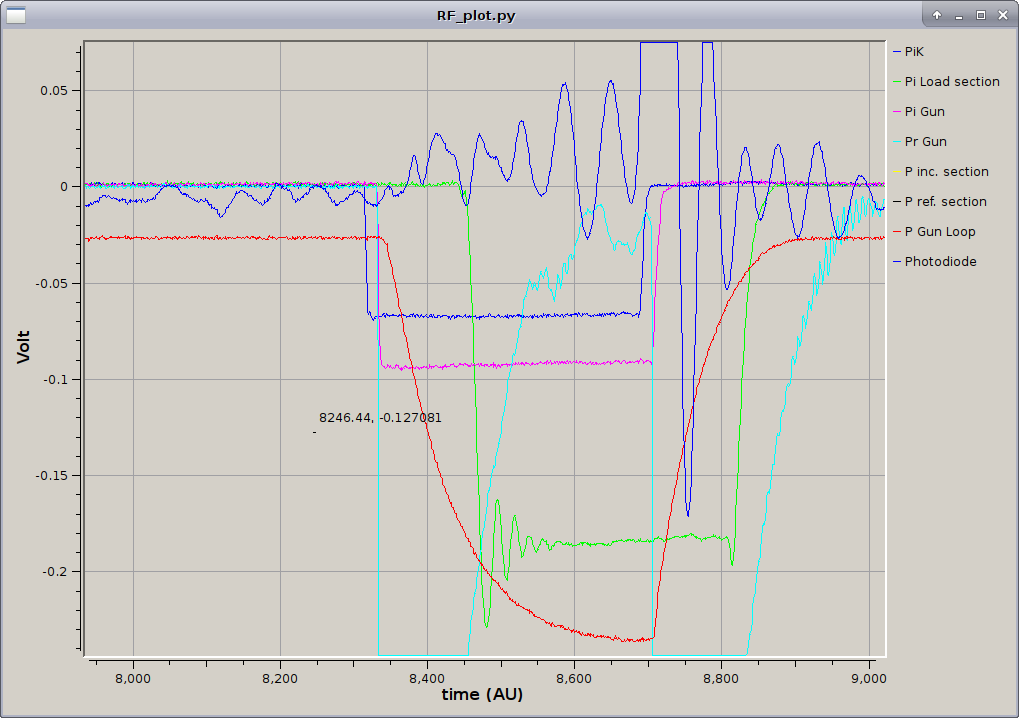Maximize the RF_plot.py window

[x=980, y=15]
